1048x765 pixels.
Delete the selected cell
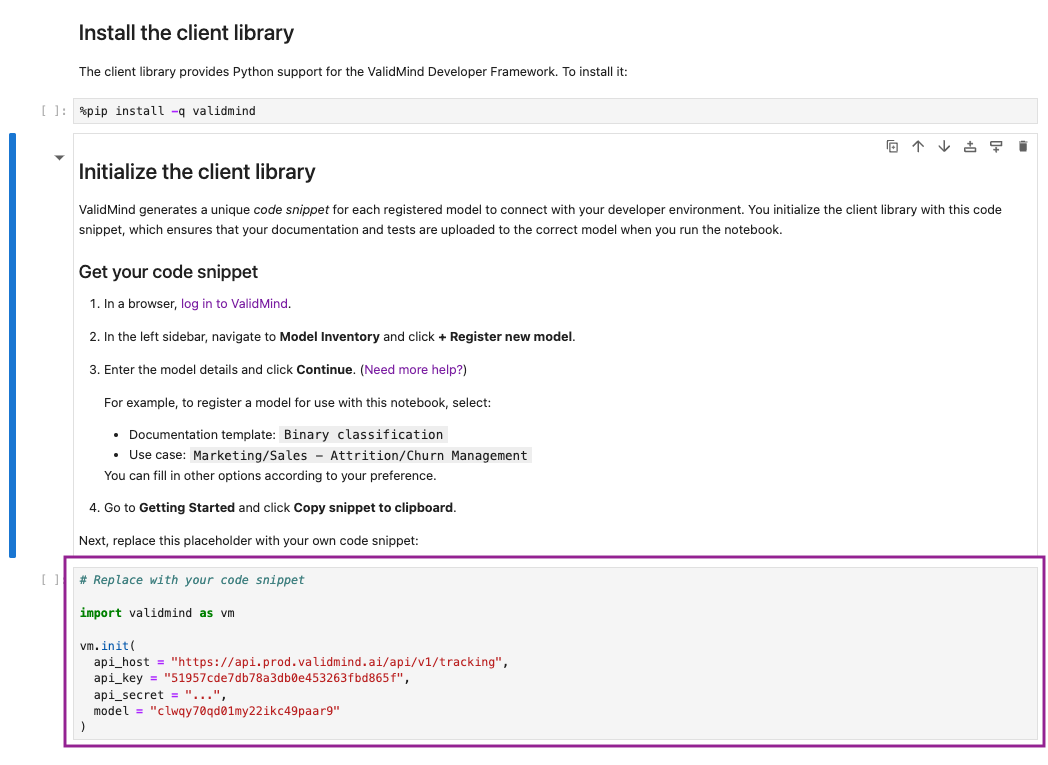(1022, 146)
